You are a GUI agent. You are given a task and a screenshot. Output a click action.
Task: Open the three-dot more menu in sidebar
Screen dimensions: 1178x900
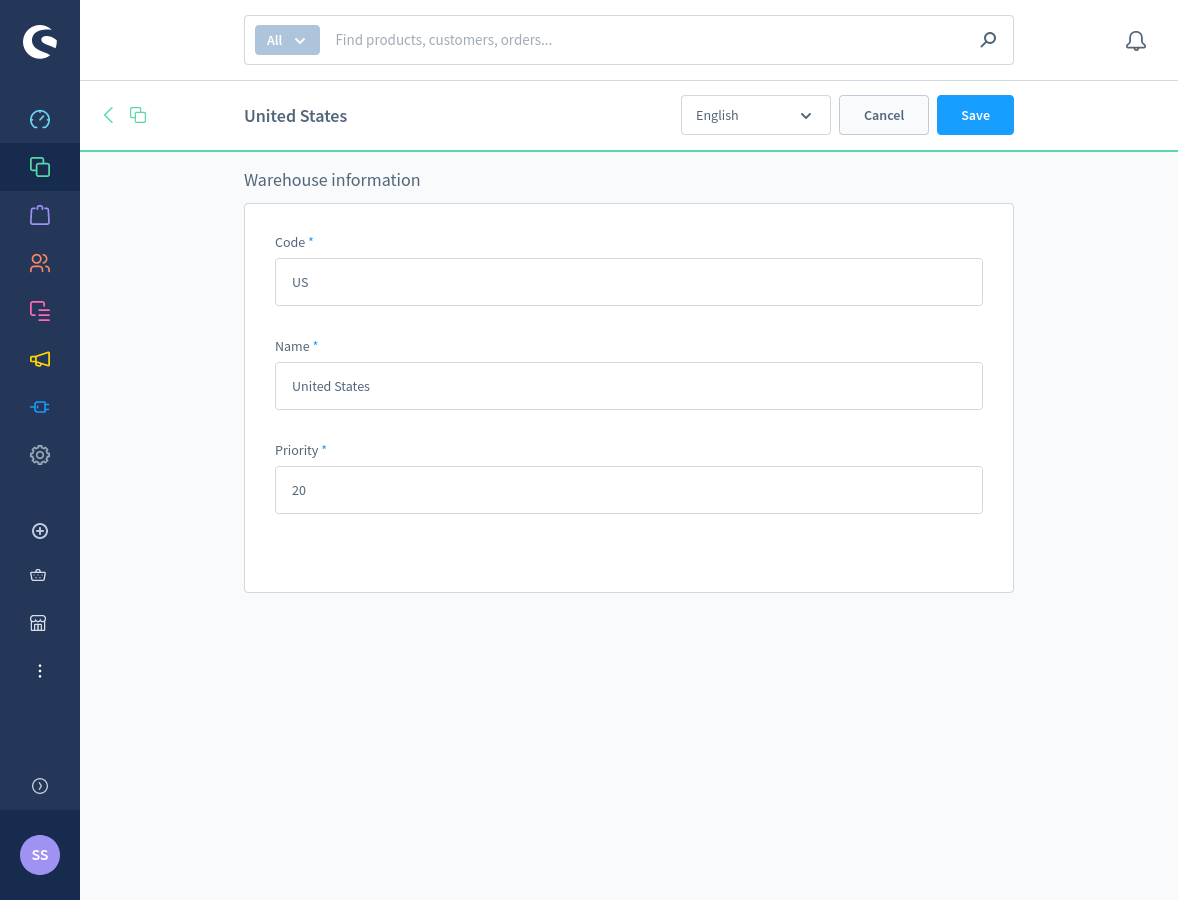pos(40,671)
